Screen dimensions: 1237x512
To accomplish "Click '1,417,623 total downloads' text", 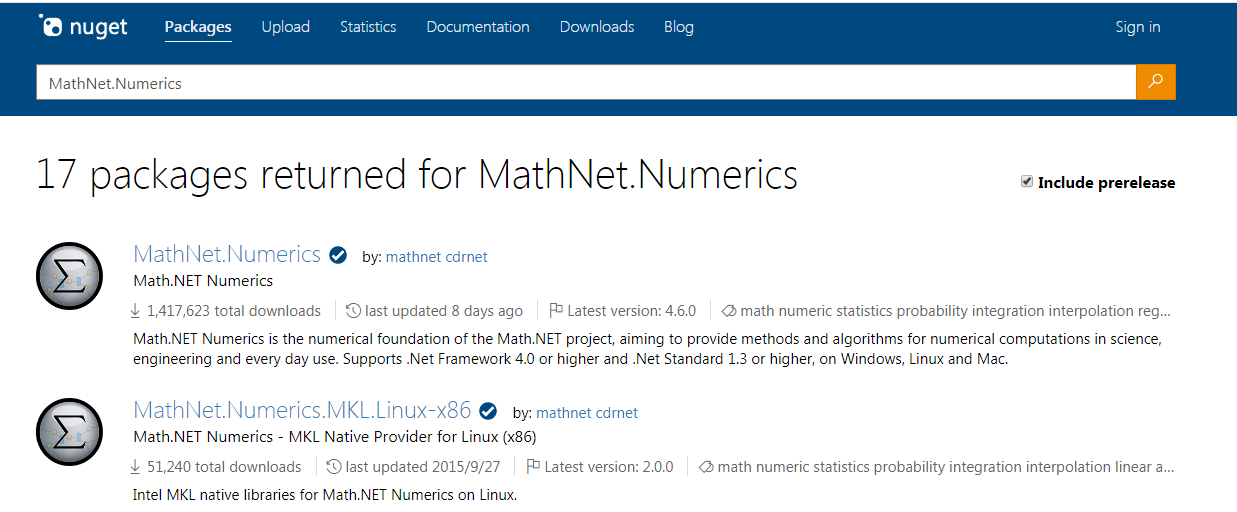I will point(234,311).
